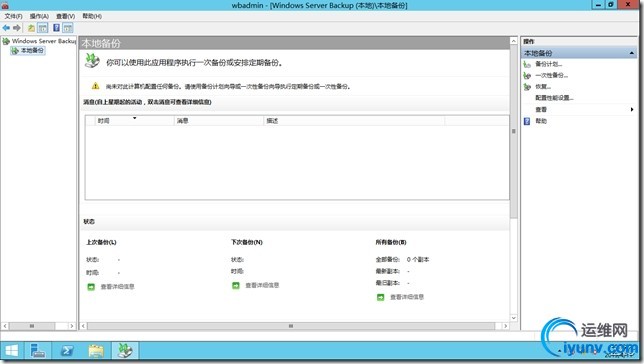The height and width of the screenshot is (364, 644).
Task: Open PowerShell from the taskbar
Action: tap(67, 351)
